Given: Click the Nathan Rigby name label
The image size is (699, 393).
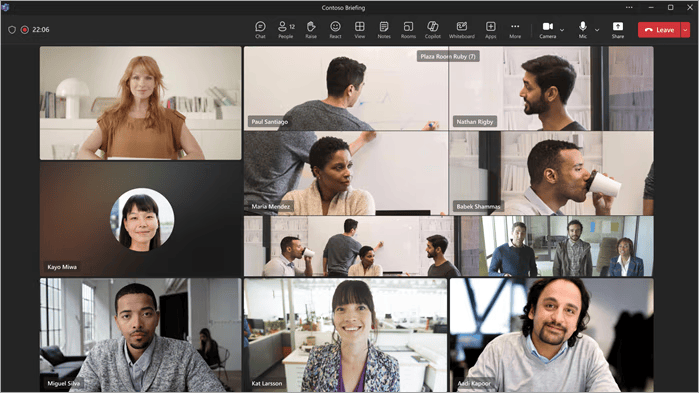Looking at the screenshot, I should coord(475,122).
